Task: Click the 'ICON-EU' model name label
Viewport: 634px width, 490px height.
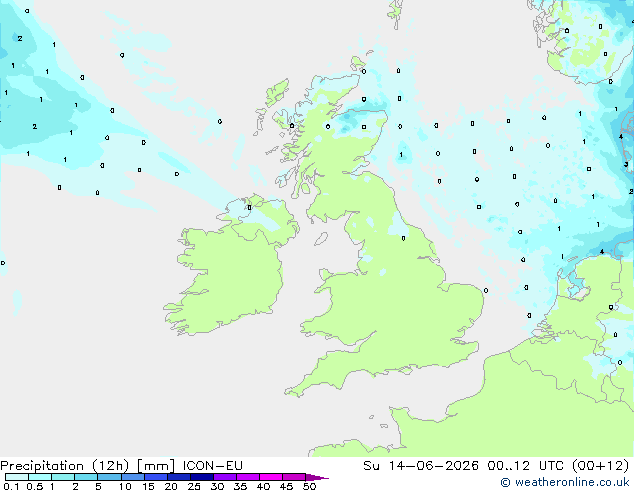Action: (213, 466)
